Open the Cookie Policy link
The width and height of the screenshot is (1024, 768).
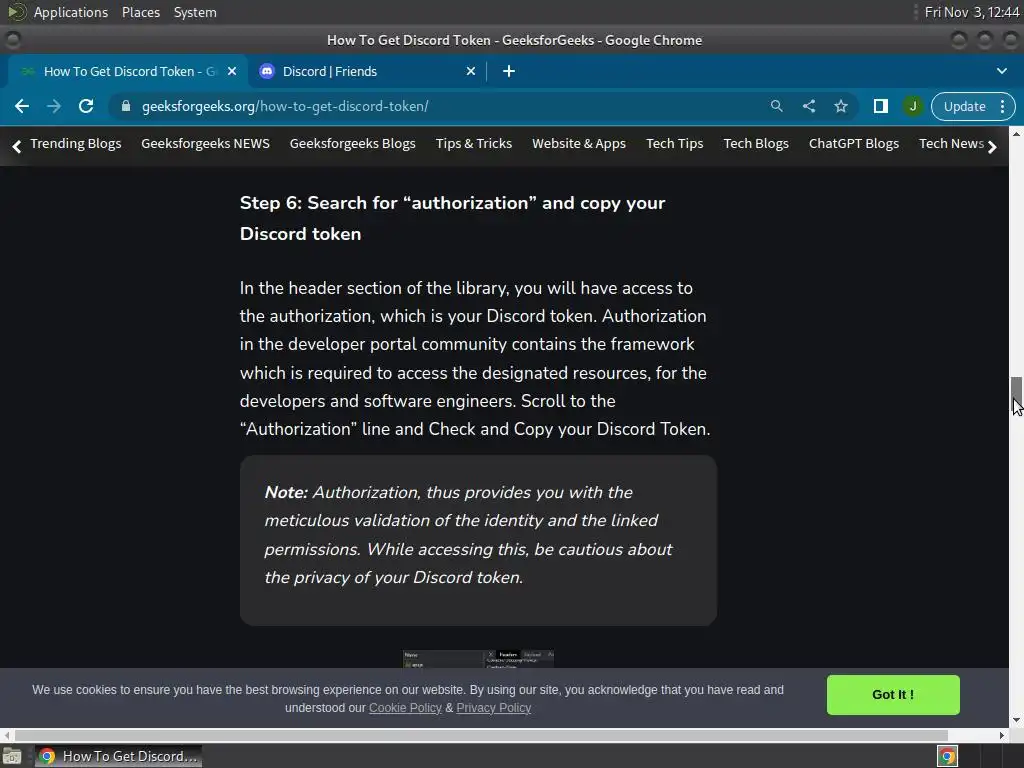405,708
